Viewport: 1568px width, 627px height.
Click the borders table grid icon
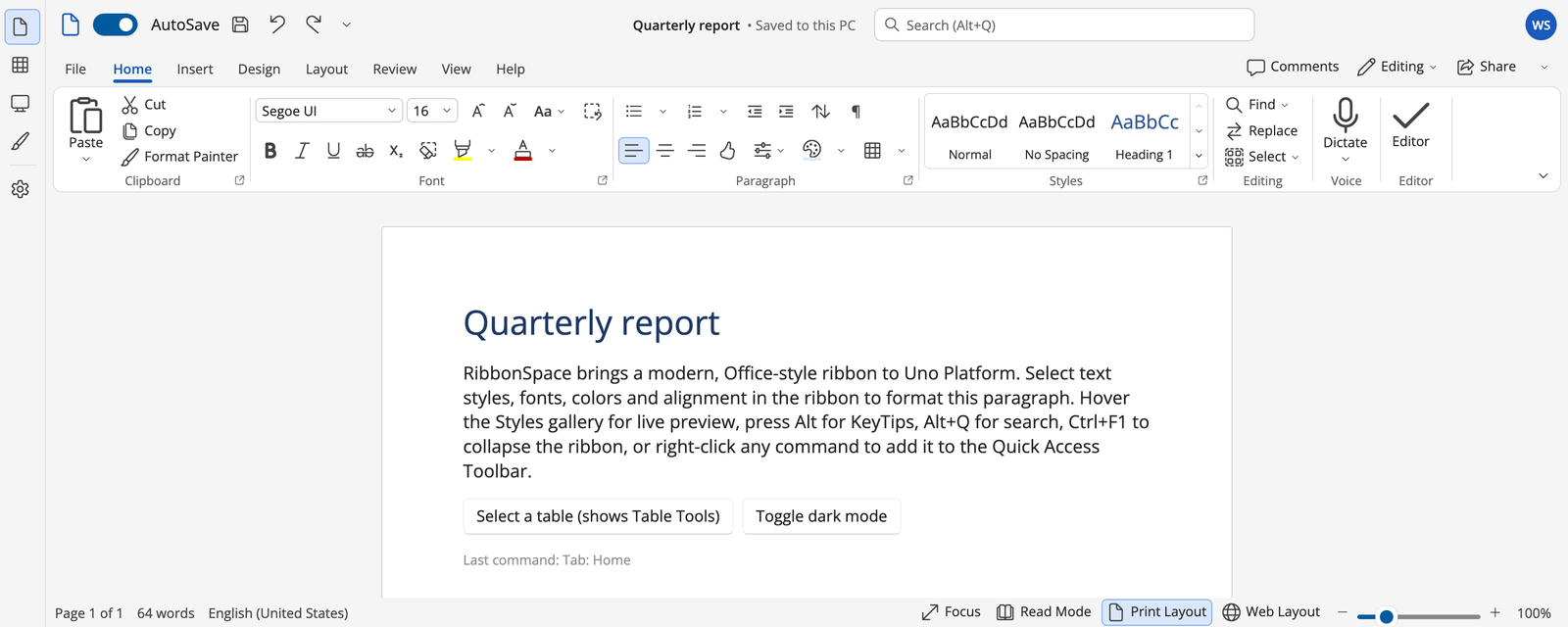872,150
